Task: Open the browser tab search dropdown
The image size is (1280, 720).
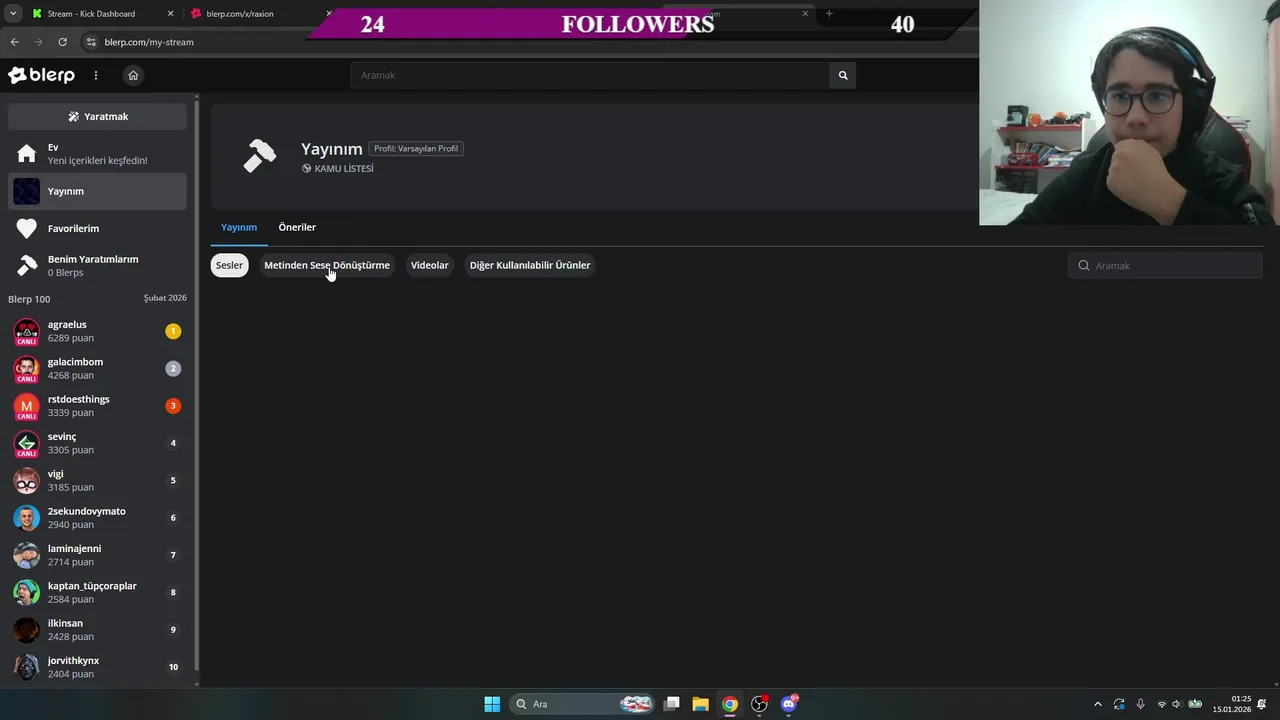Action: point(12,14)
